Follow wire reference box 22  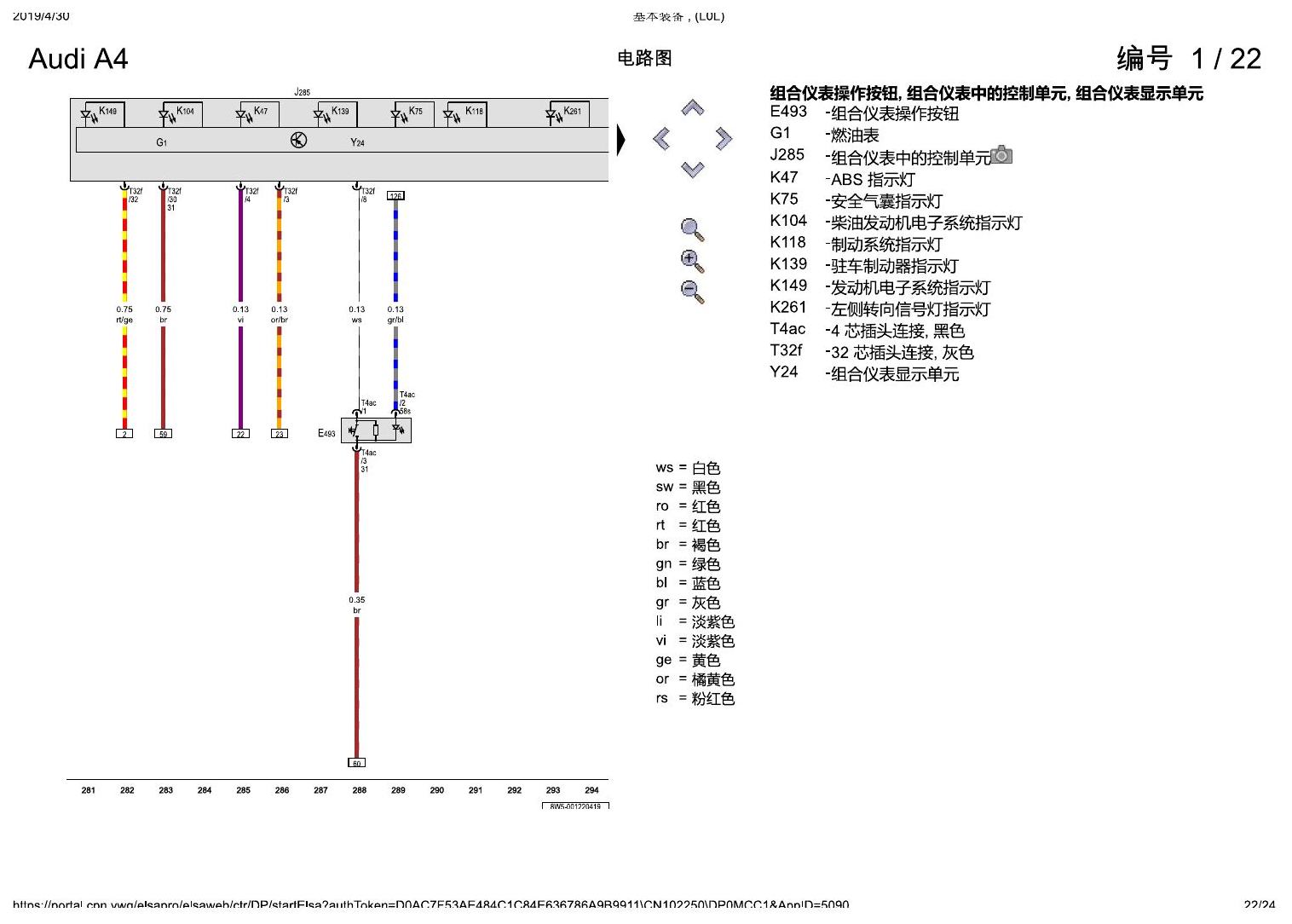pyautogui.click(x=240, y=434)
